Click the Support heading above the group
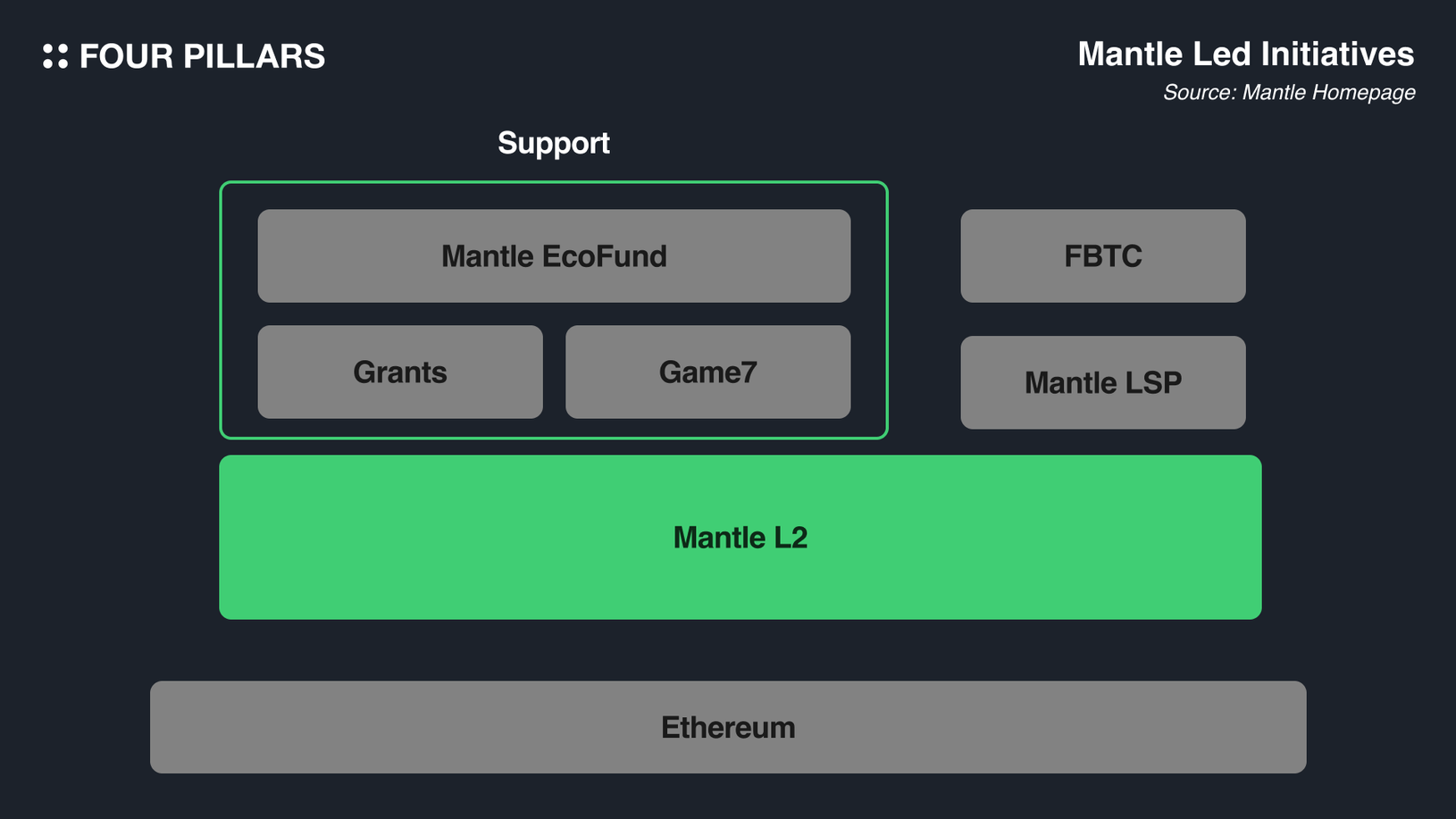The width and height of the screenshot is (1456, 819). 554,143
